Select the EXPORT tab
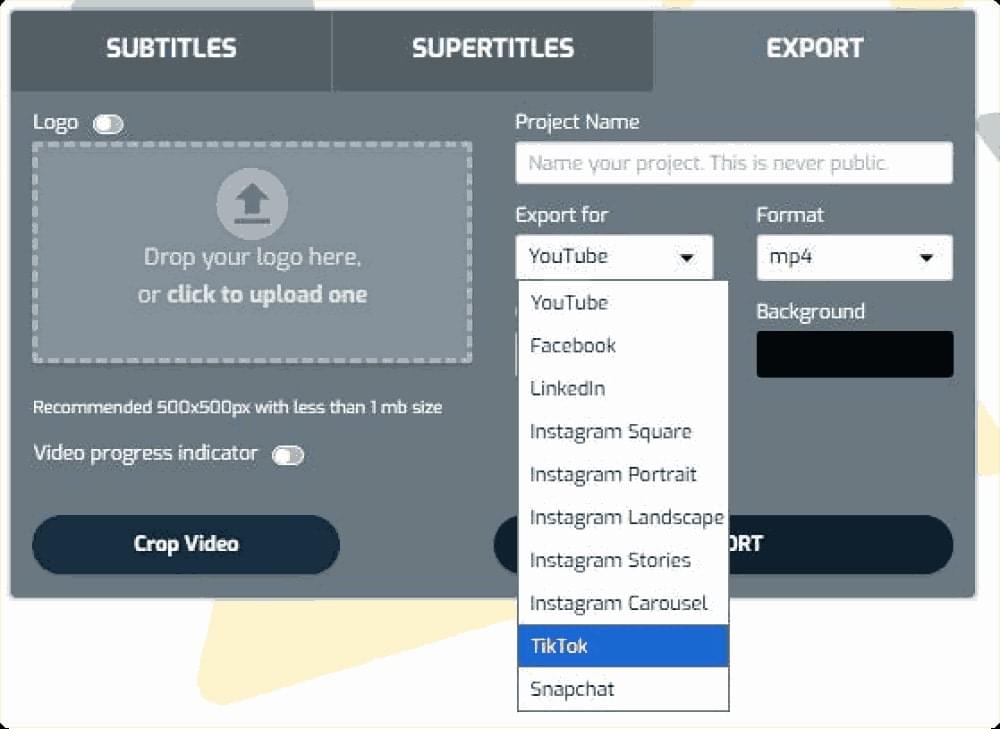The height and width of the screenshot is (729, 1000). (x=814, y=49)
